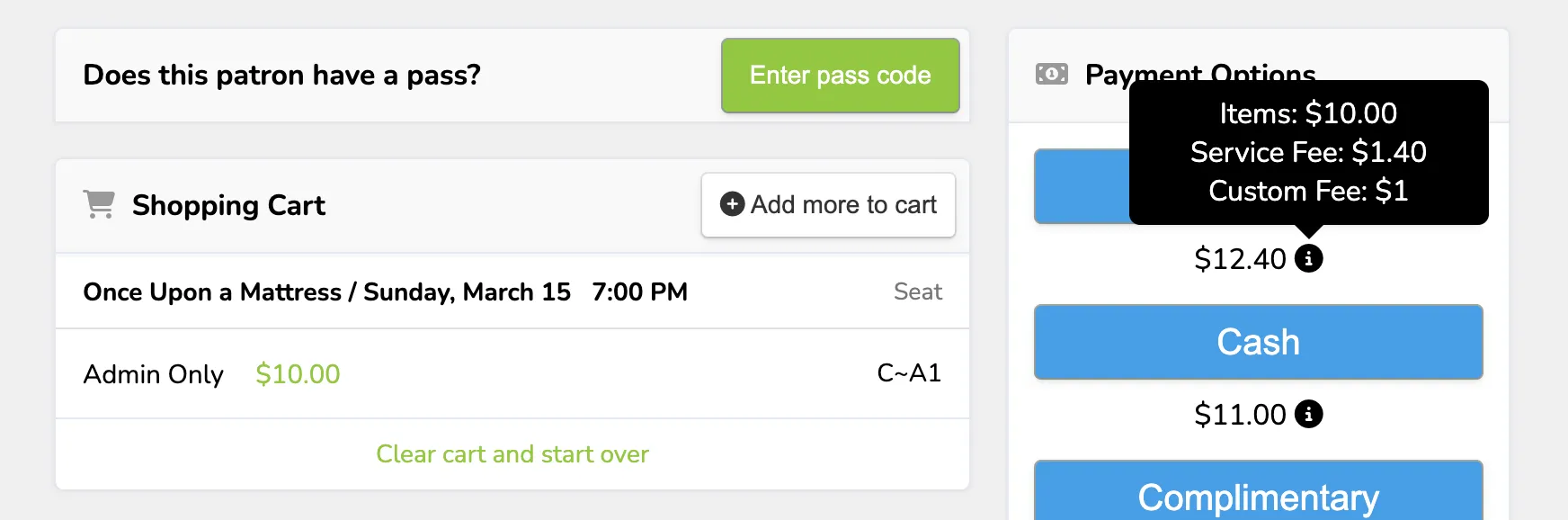
Task: Click seat label C~A1
Action: [x=909, y=372]
